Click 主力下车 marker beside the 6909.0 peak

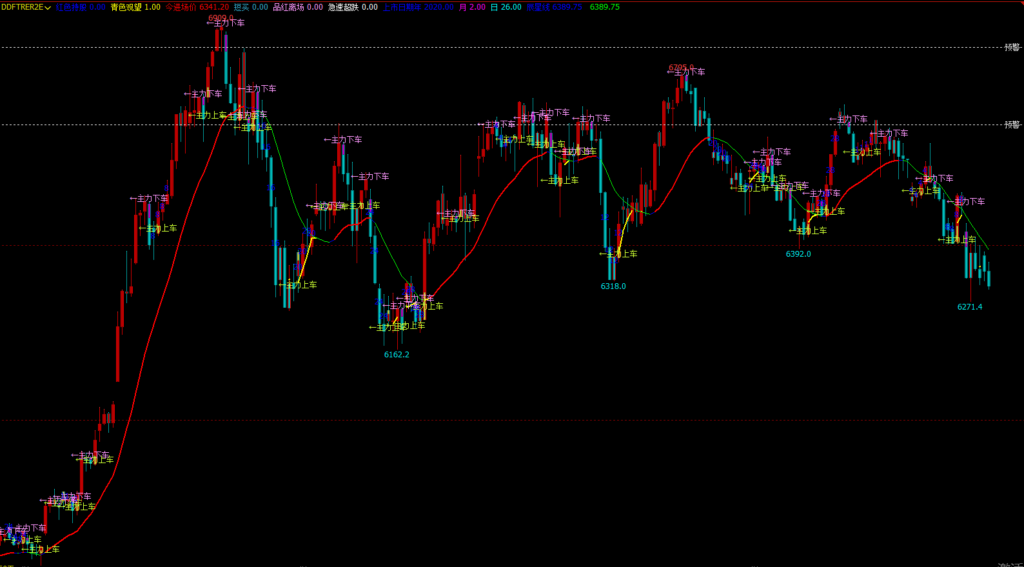(226, 23)
